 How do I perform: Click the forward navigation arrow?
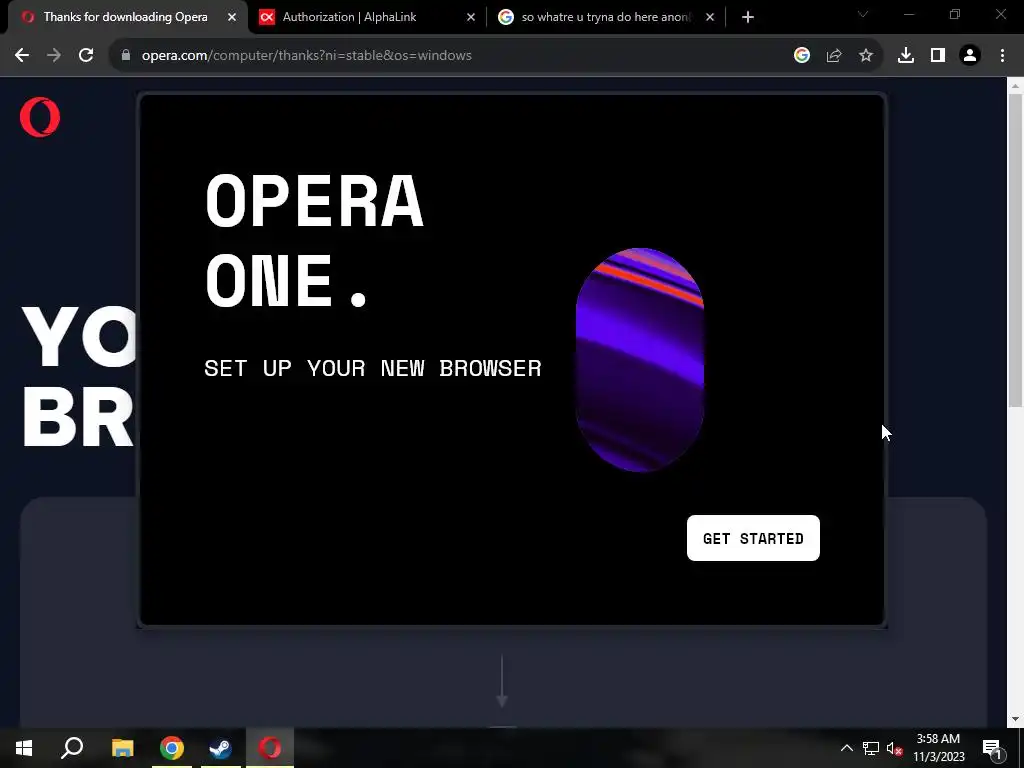[54, 56]
